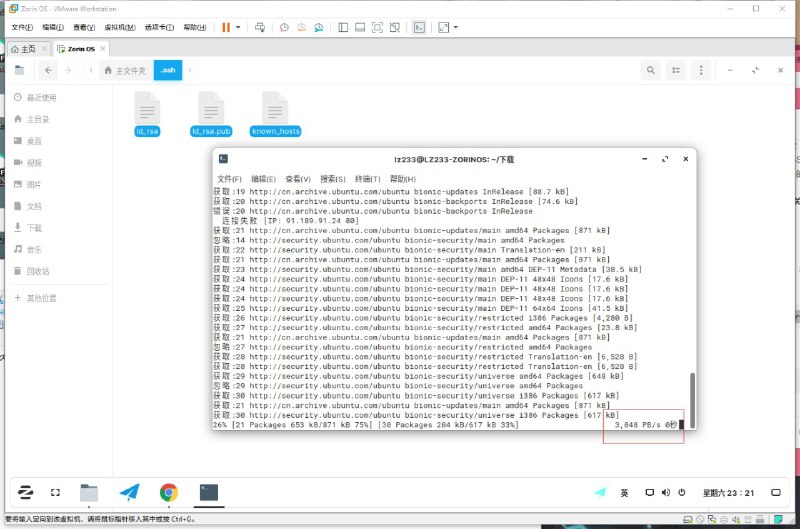
Task: Open the volume control in system tray
Action: [x=666, y=492]
